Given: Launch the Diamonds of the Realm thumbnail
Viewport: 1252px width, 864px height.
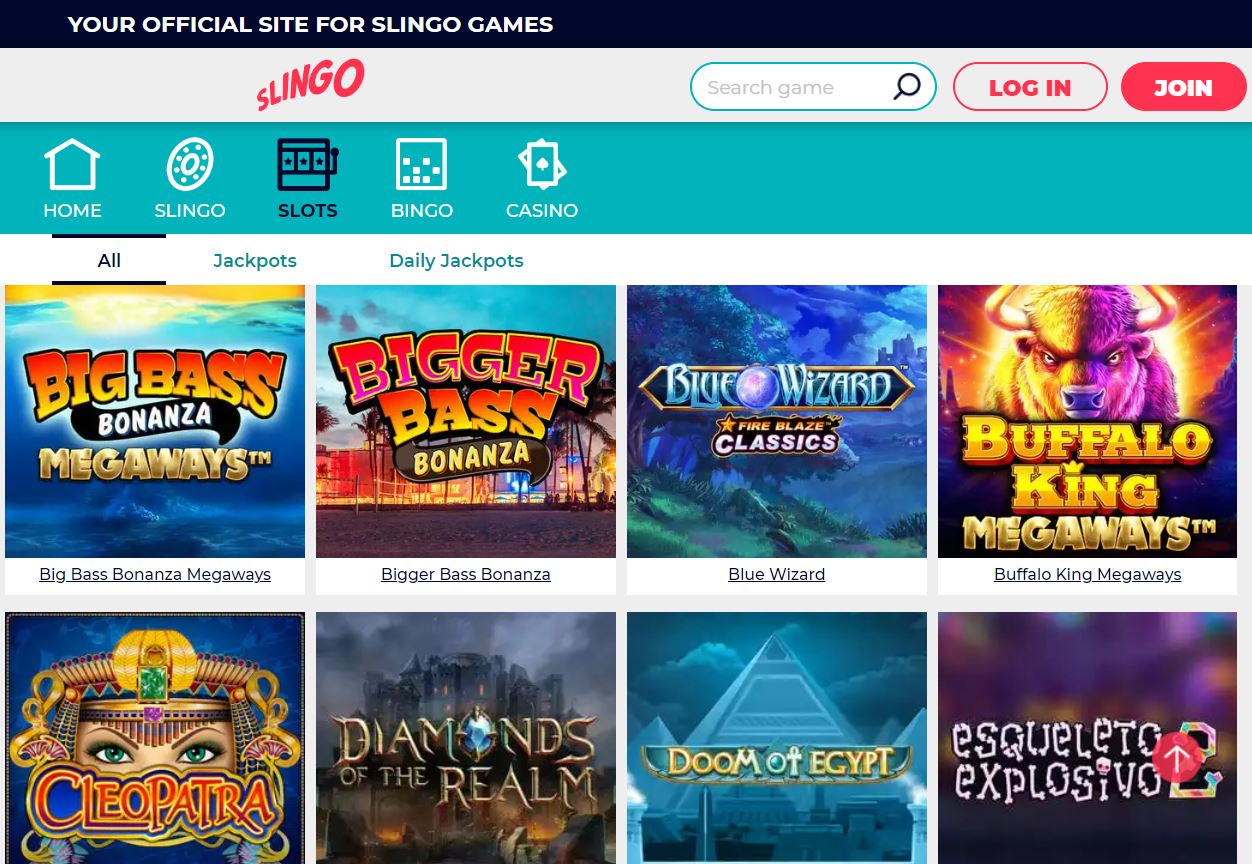Looking at the screenshot, I should 466,738.
